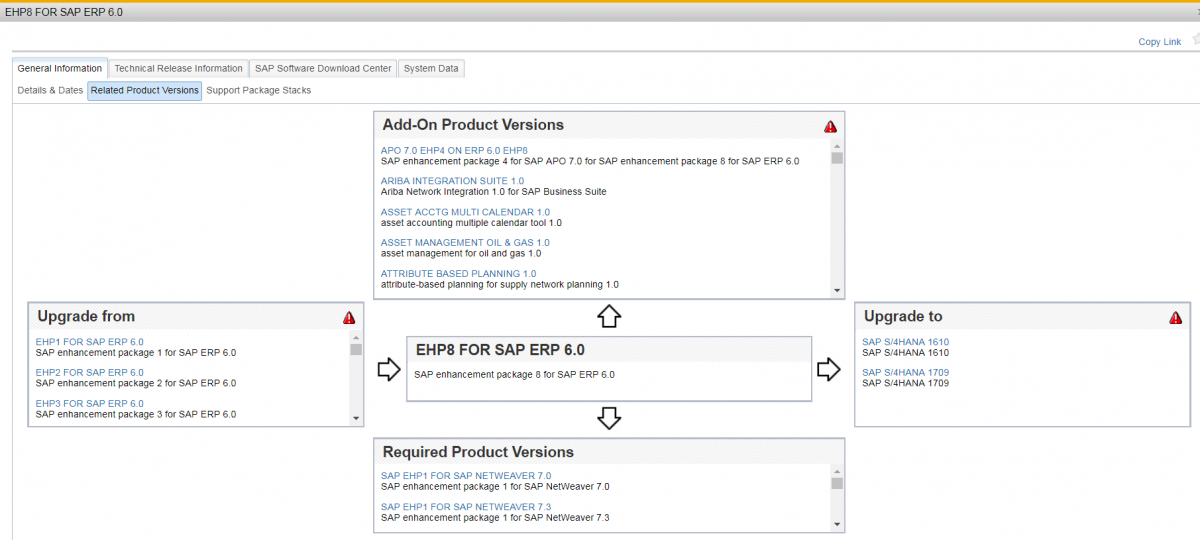This screenshot has height=540, width=1200.
Task: Click the favorite star icon beside Copy Link
Action: click(1196, 40)
